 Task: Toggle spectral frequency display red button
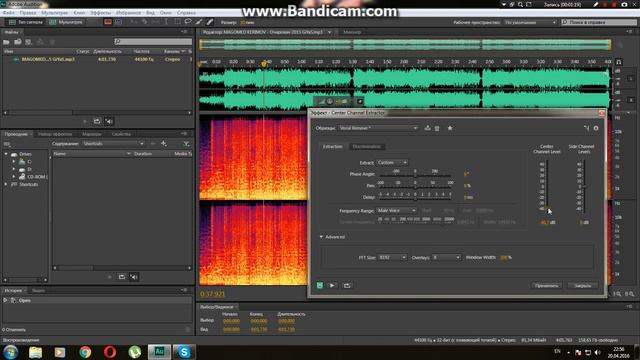pos(108,22)
